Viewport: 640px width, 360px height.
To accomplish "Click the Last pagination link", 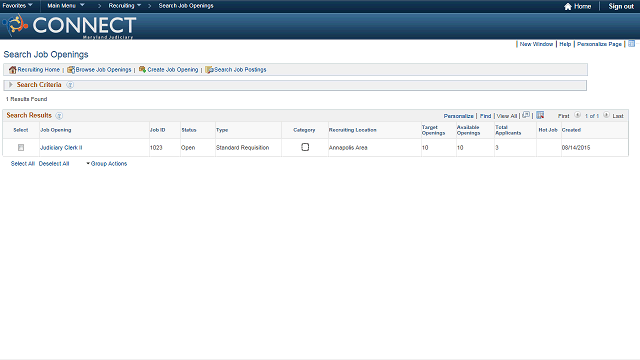I will point(618,116).
